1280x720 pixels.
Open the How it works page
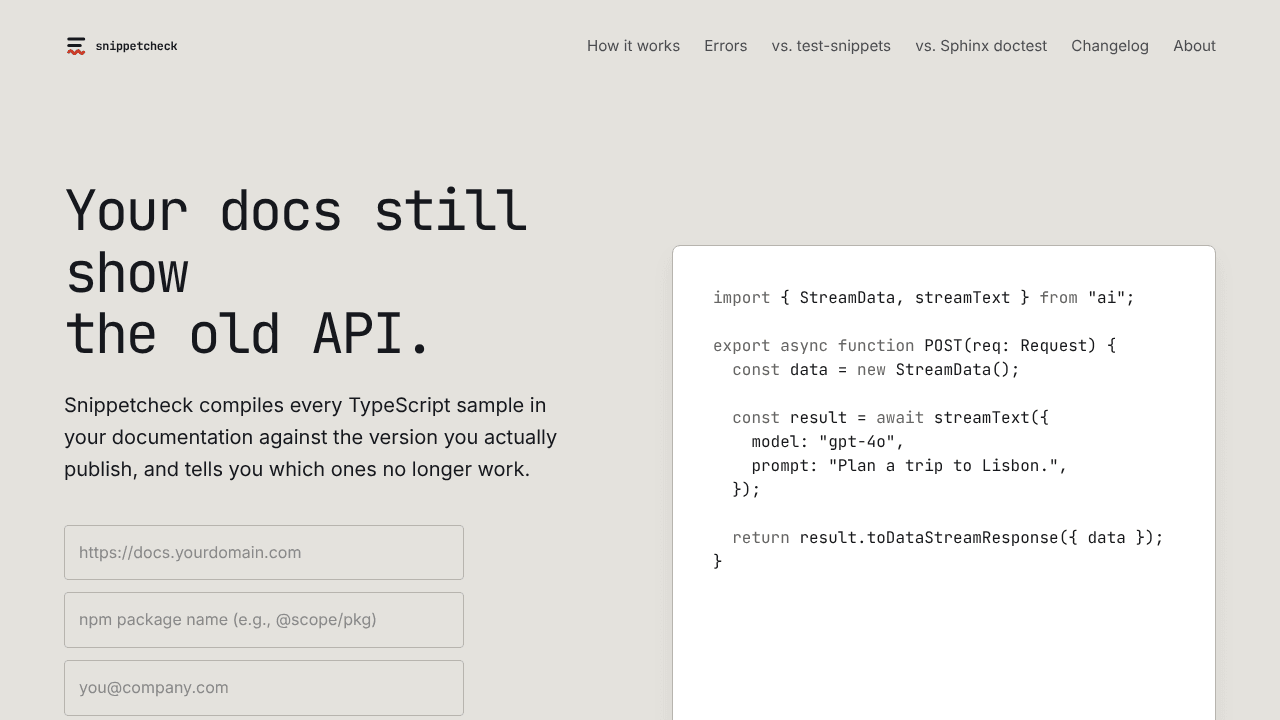pos(633,46)
